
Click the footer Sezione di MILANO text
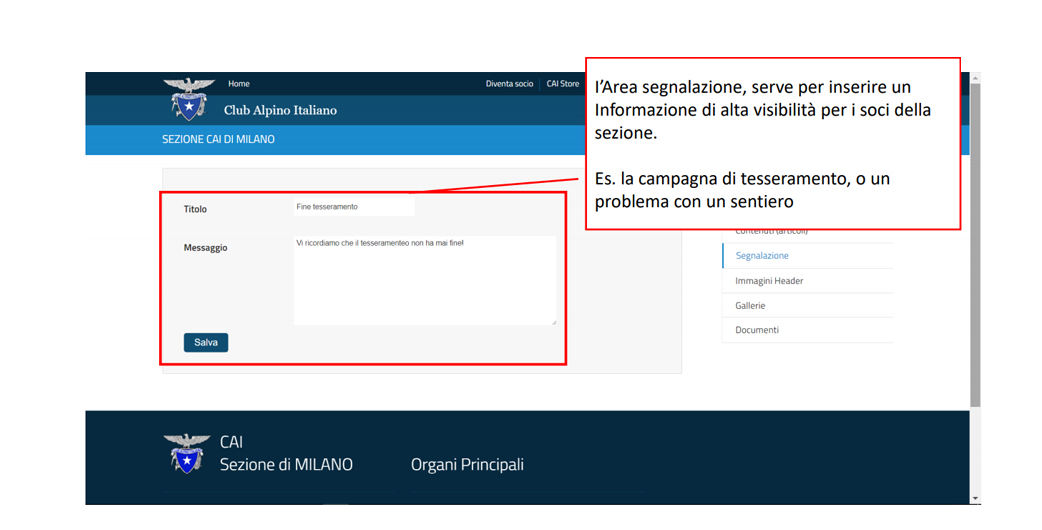pyautogui.click(x=286, y=465)
